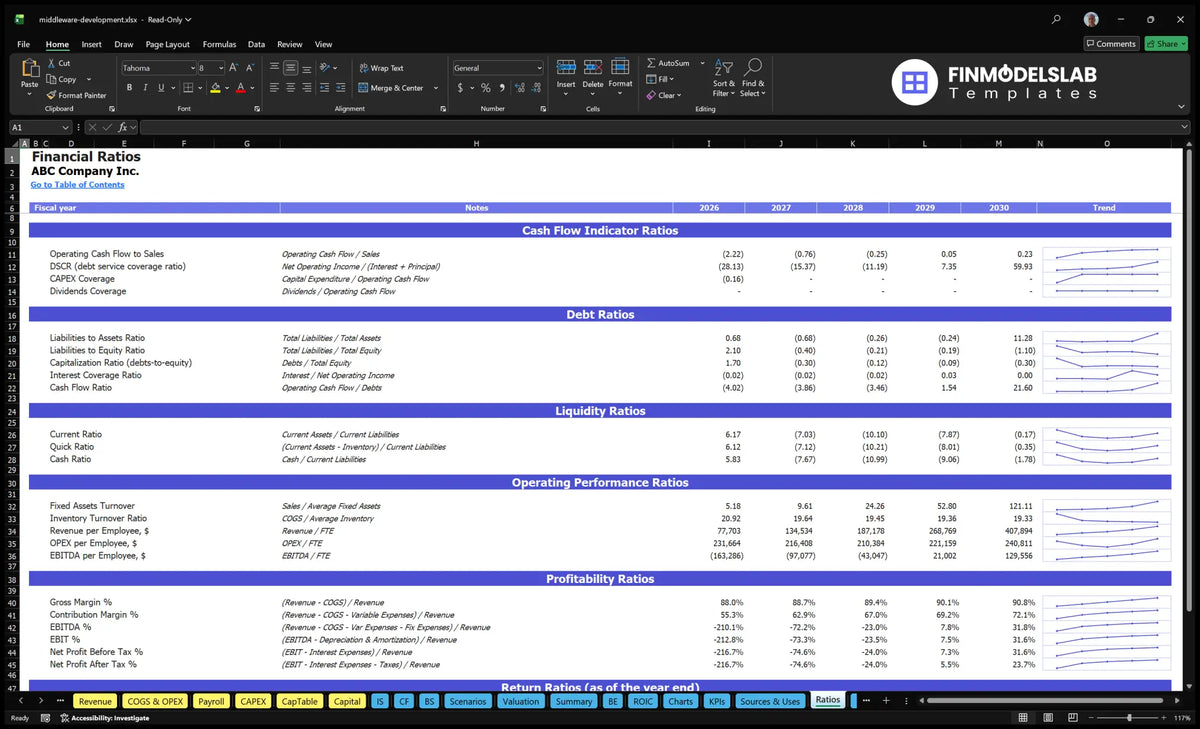Open the font name Tahoma dropdown
Screen dimensions: 1200x729
(x=192, y=68)
